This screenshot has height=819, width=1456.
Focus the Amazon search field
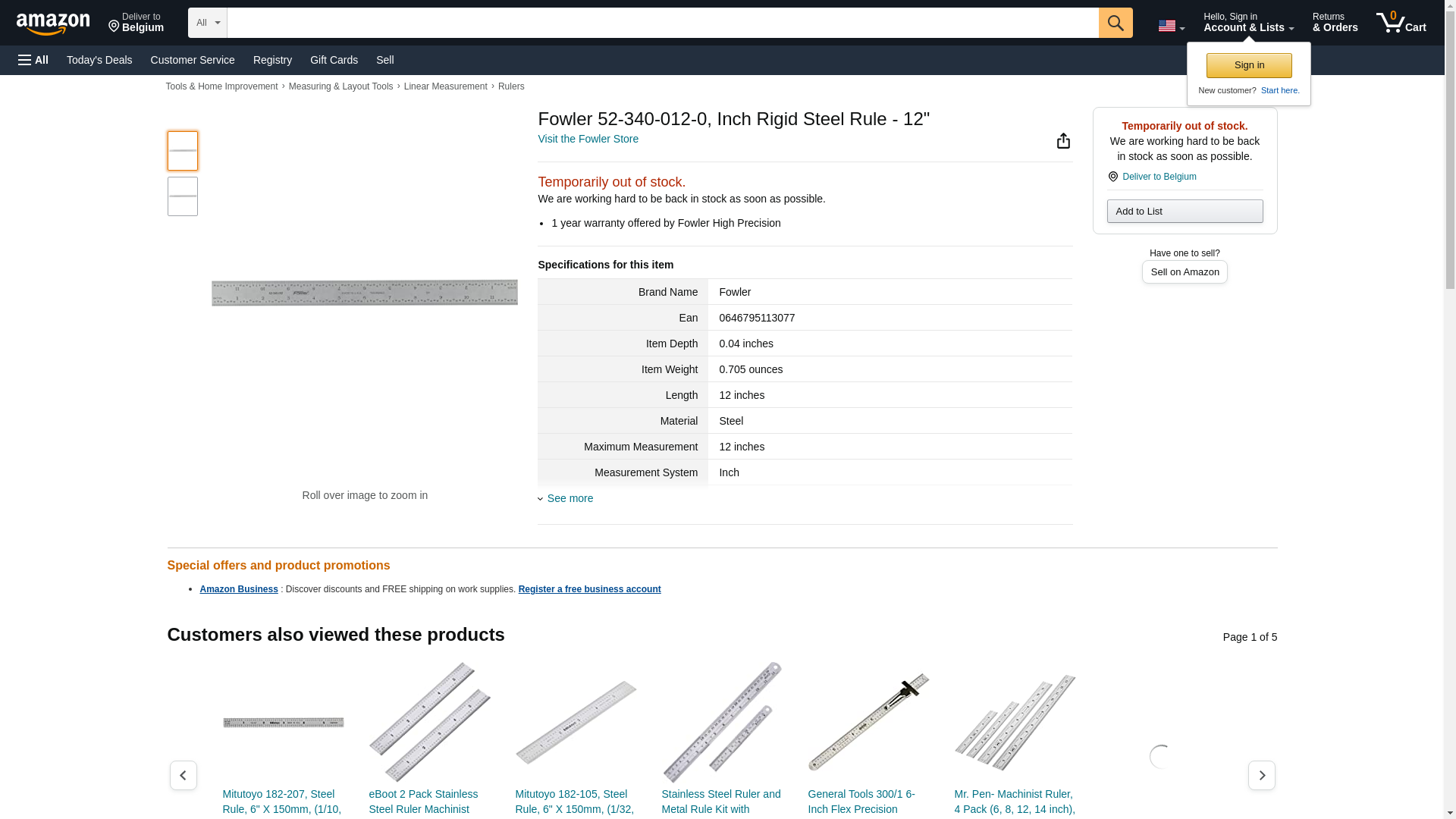662,23
